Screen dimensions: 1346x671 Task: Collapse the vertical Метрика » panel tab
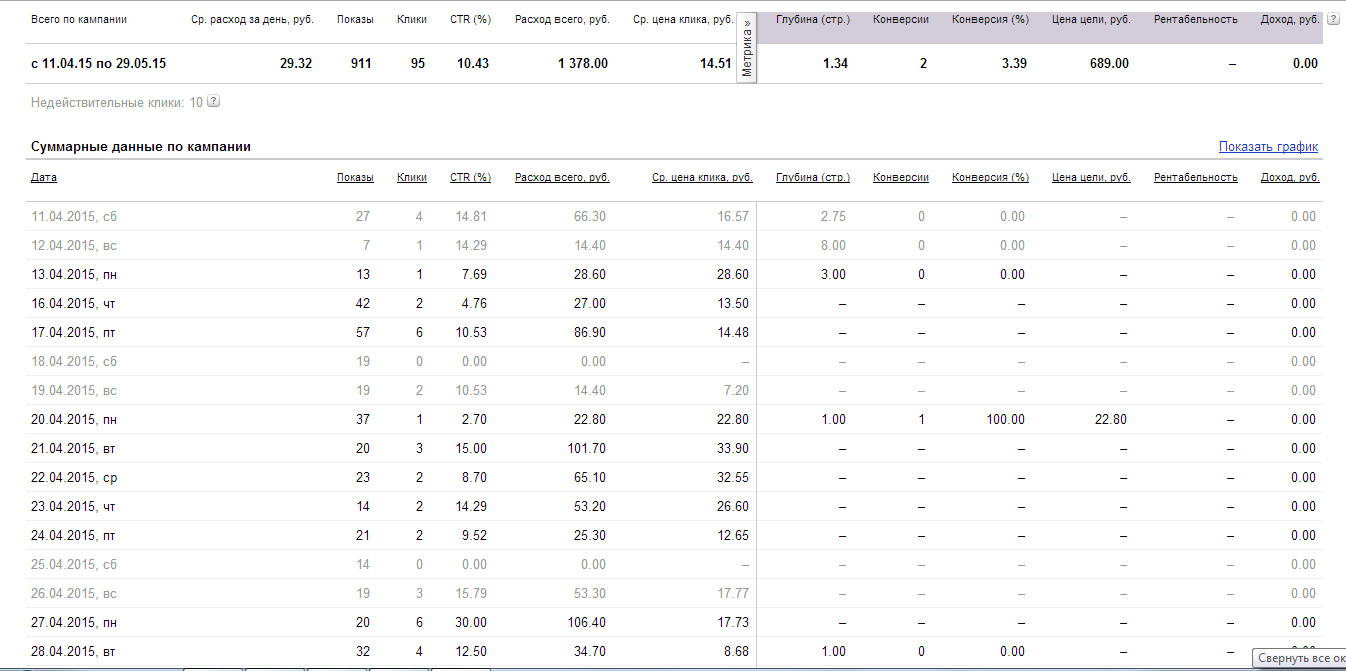pyautogui.click(x=746, y=48)
